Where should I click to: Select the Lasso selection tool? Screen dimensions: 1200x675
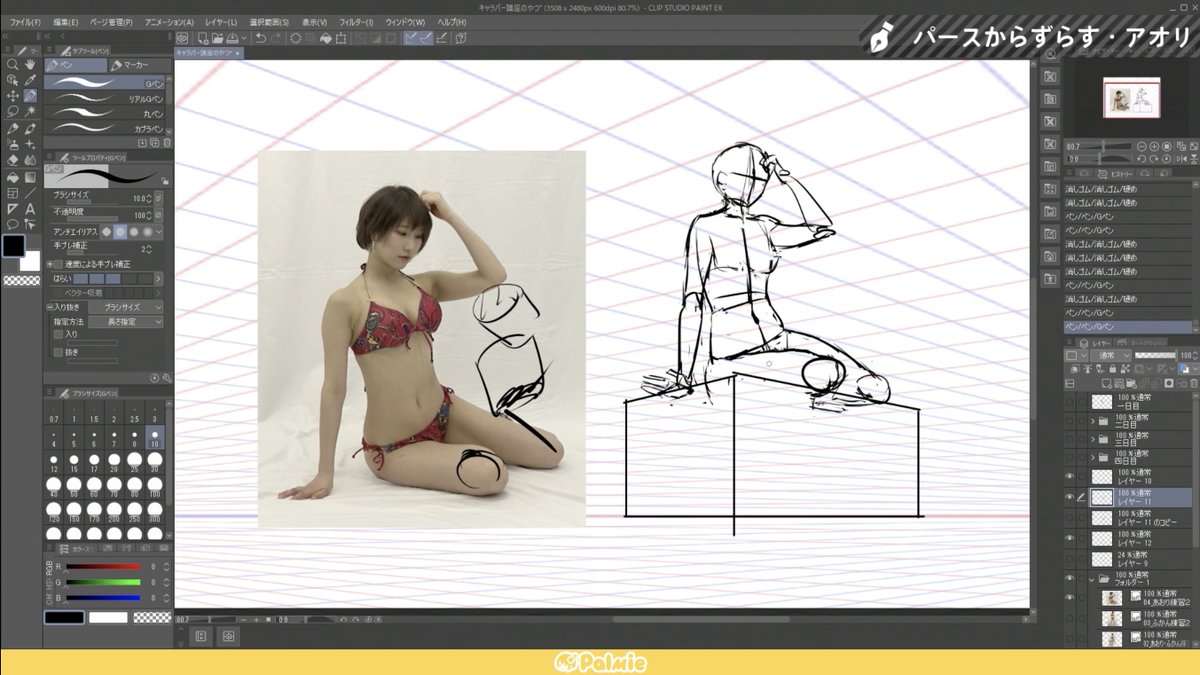pyautogui.click(x=12, y=112)
